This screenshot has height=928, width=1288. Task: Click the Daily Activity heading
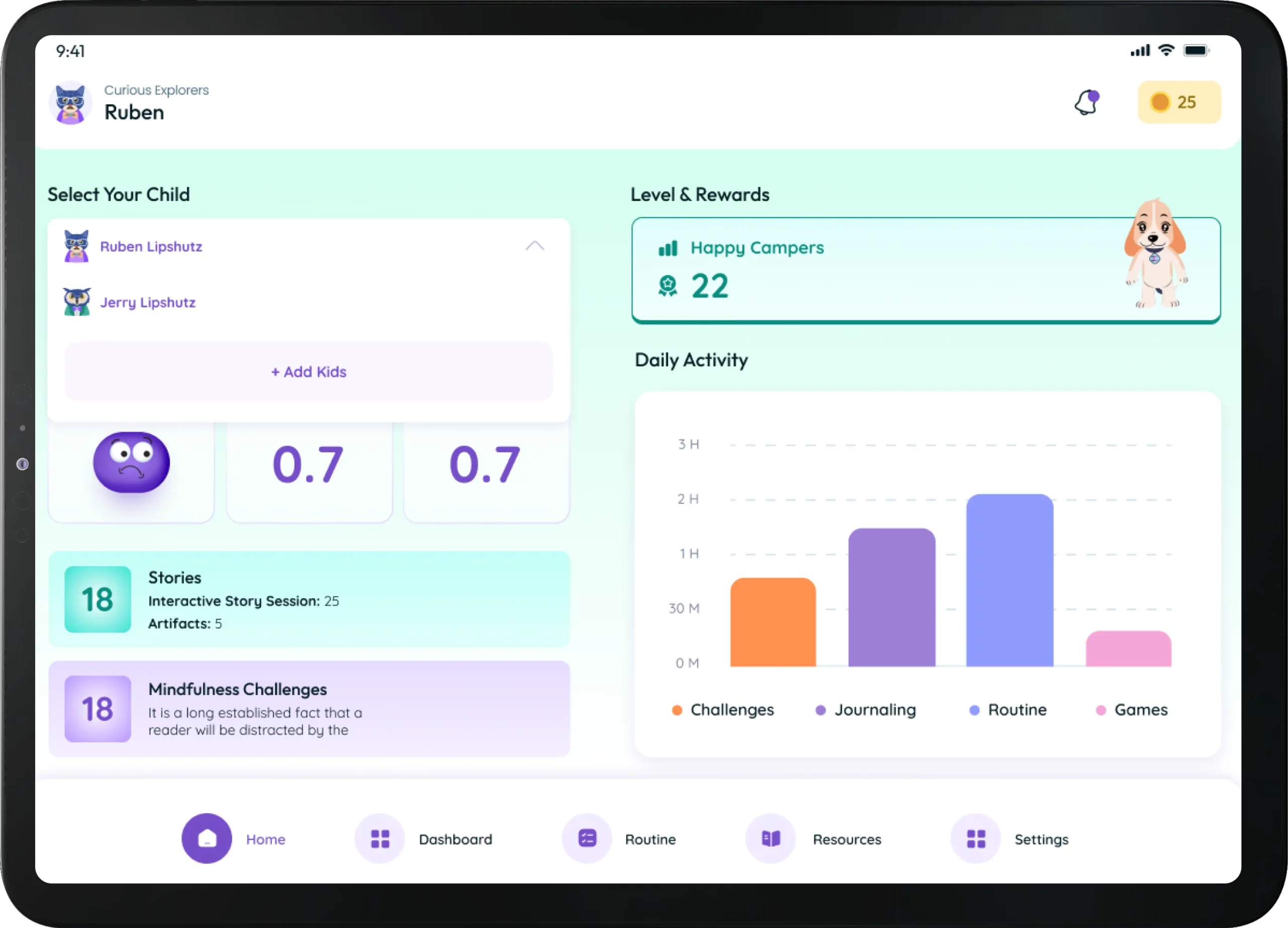[x=691, y=360]
